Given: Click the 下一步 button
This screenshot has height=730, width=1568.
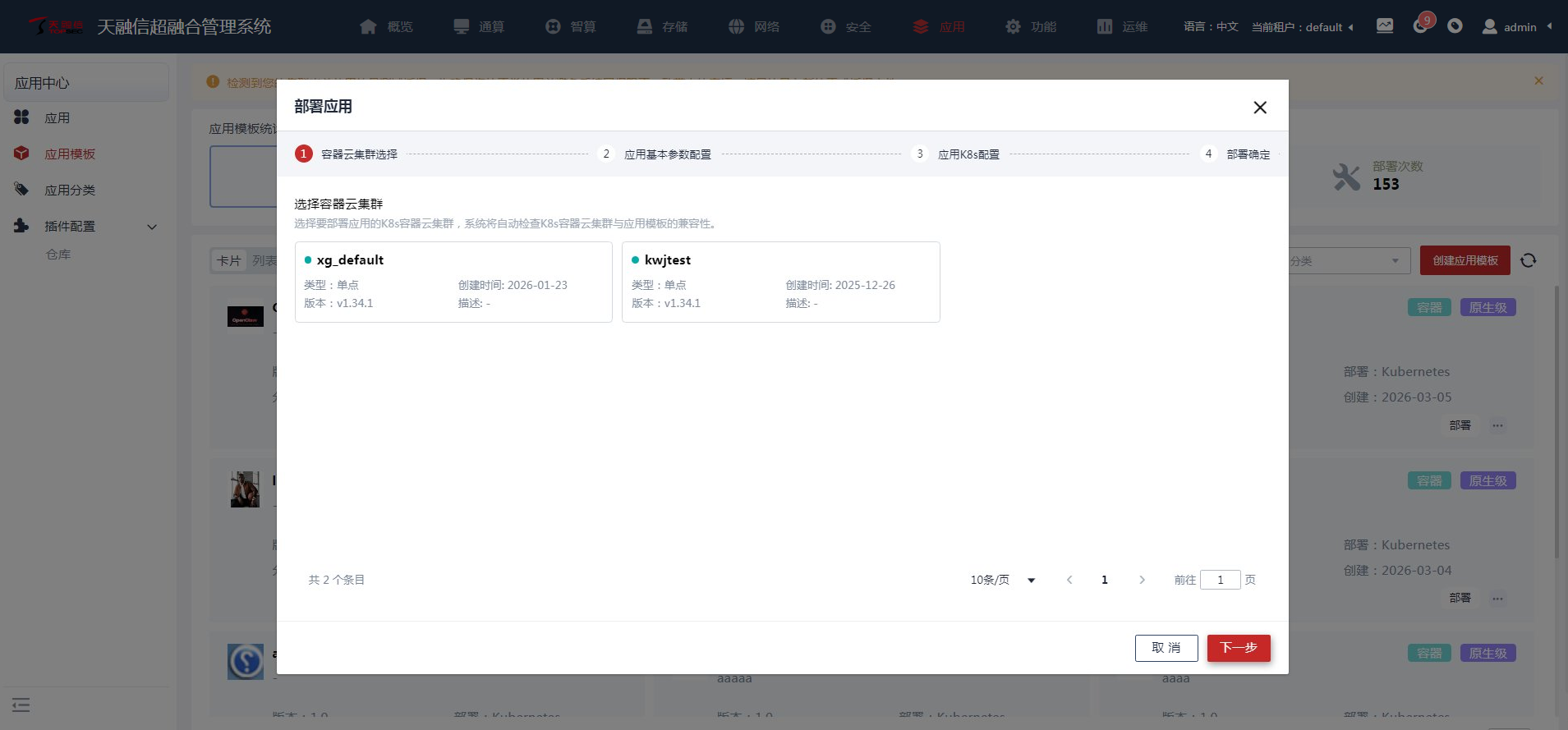Looking at the screenshot, I should 1238,648.
